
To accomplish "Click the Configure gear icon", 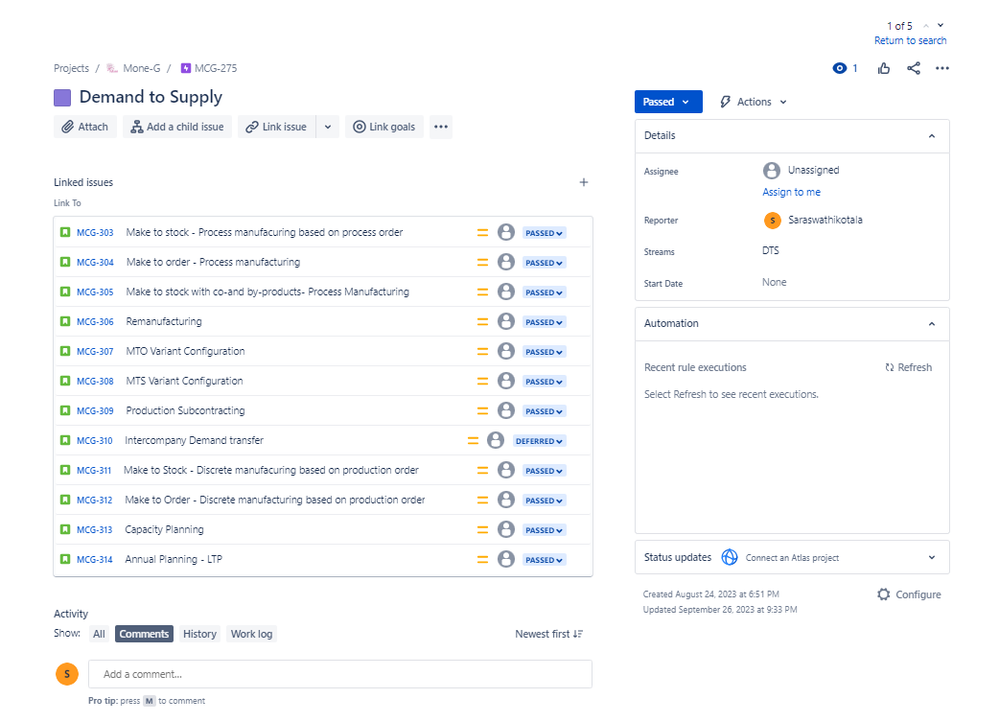I will tap(883, 594).
